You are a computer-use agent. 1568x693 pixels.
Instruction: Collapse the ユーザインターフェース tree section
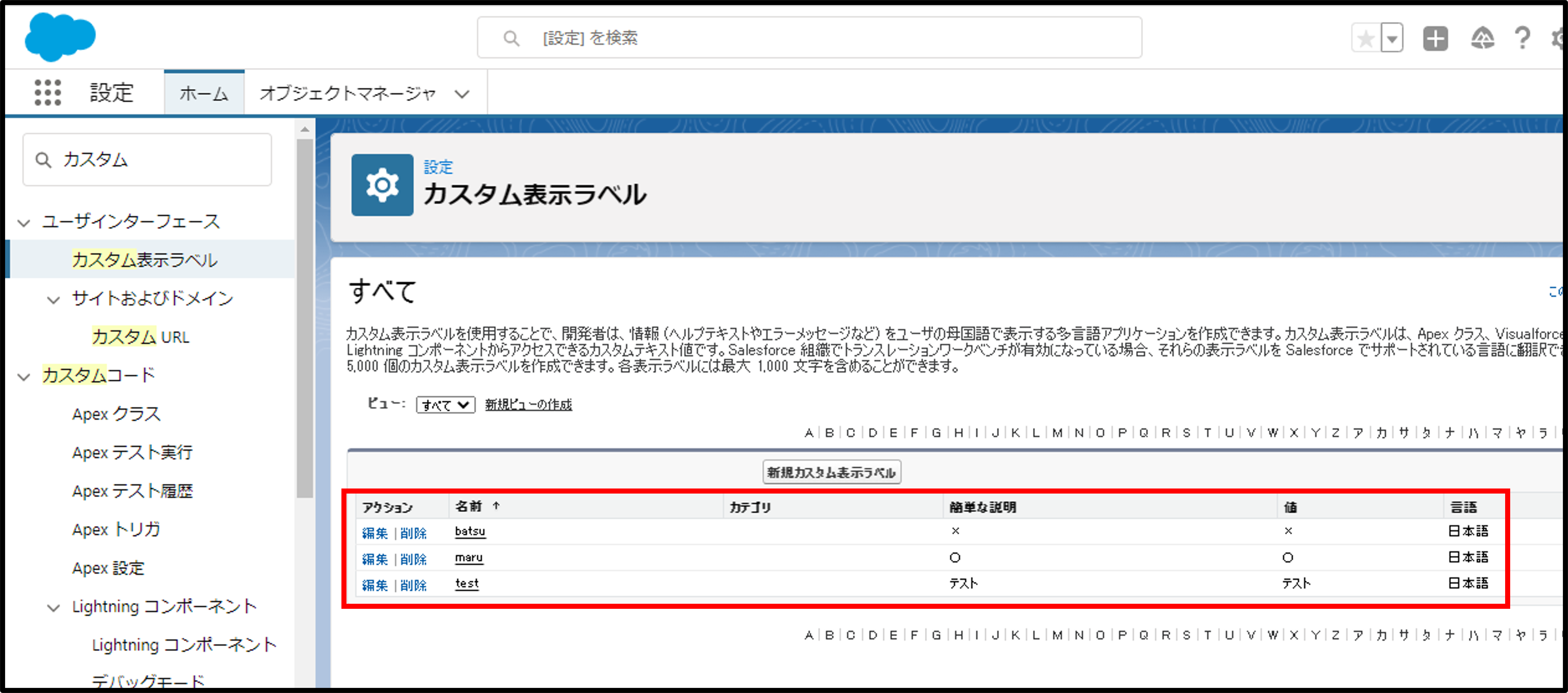24,222
